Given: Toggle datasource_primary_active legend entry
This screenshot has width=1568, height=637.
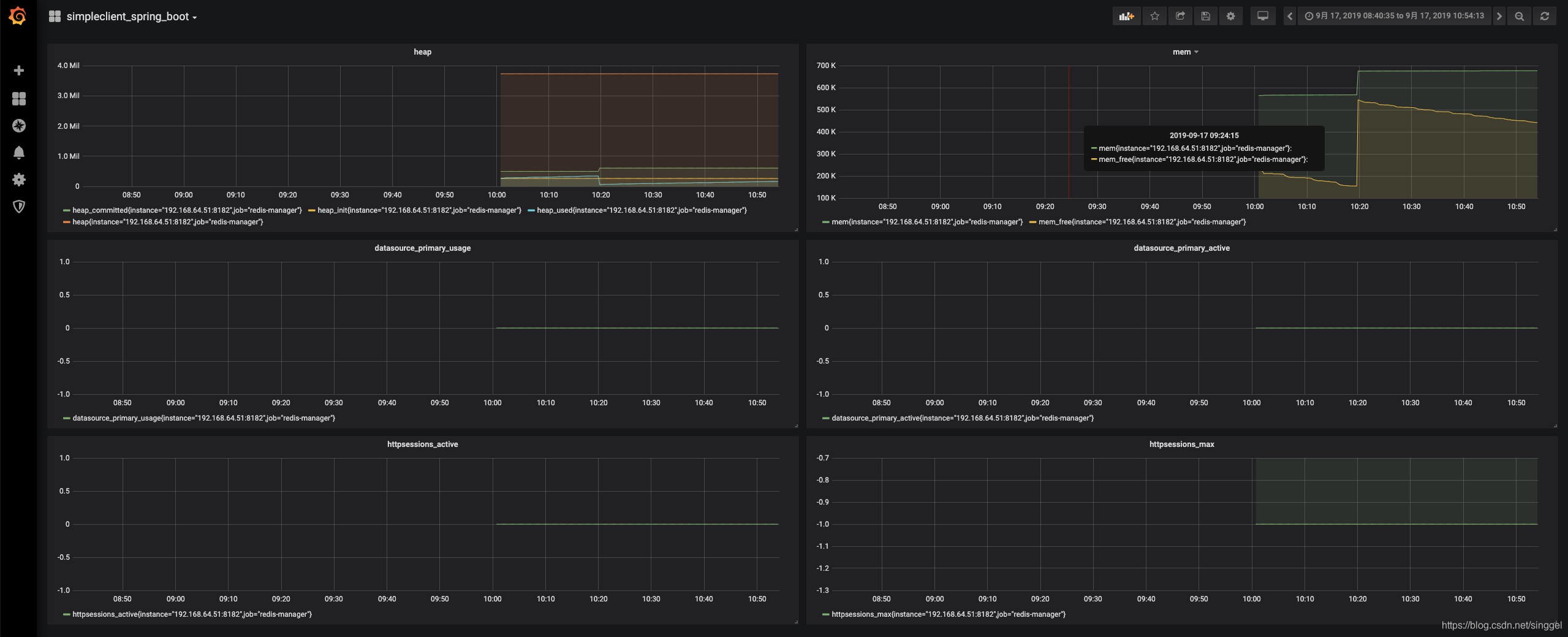Looking at the screenshot, I should click(x=963, y=418).
